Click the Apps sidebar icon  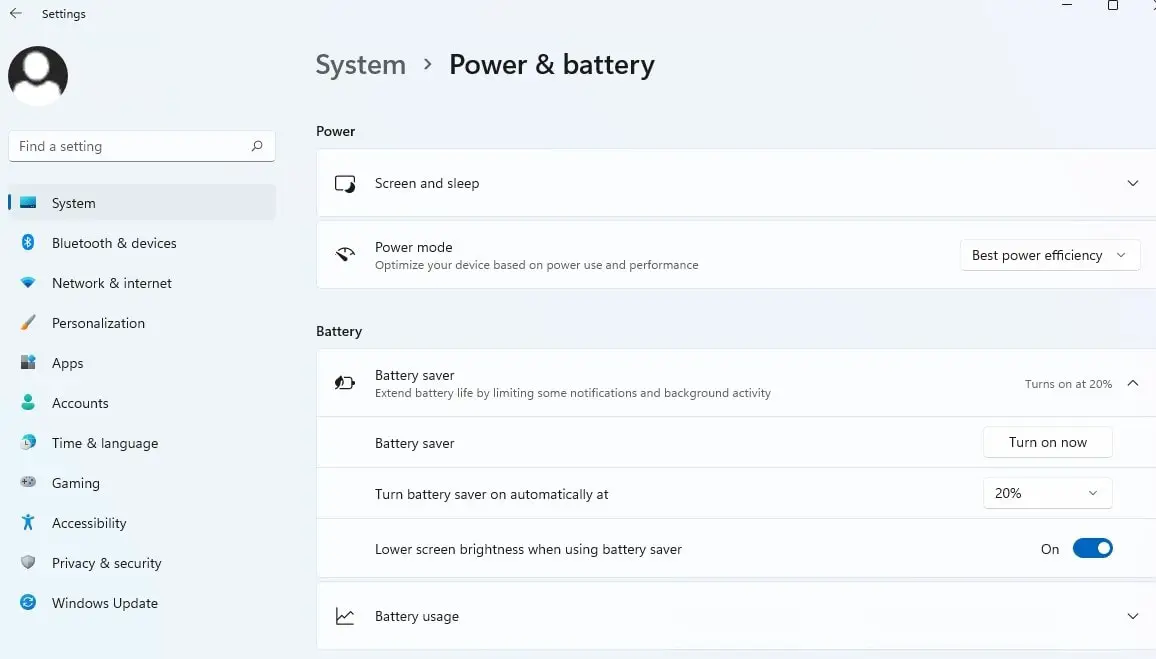28,363
